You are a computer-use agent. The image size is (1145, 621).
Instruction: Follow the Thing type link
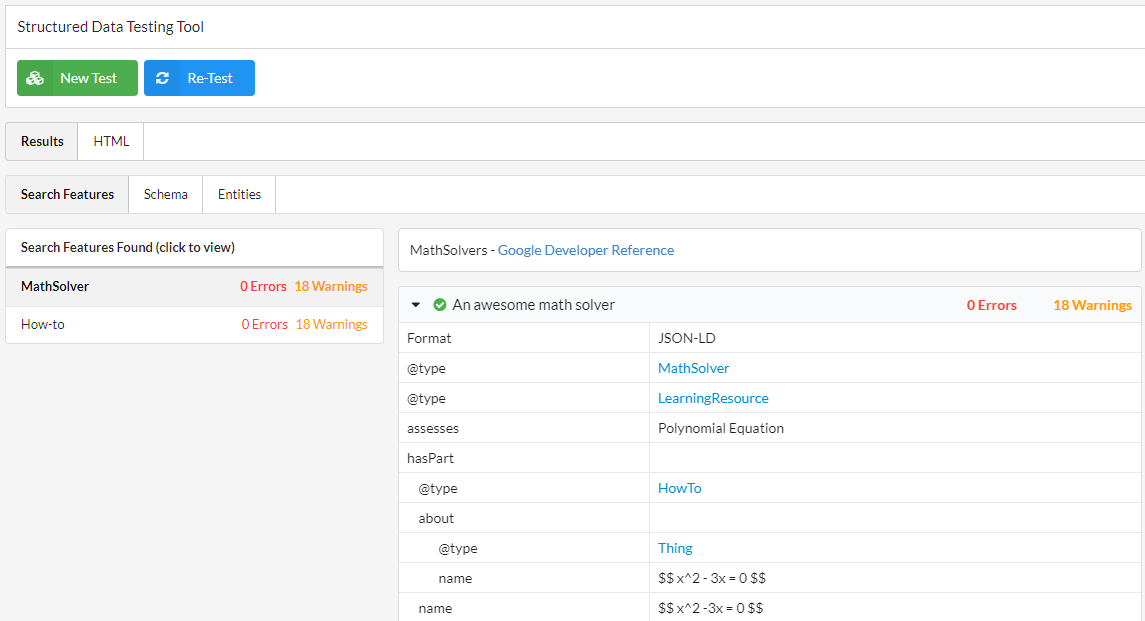675,548
